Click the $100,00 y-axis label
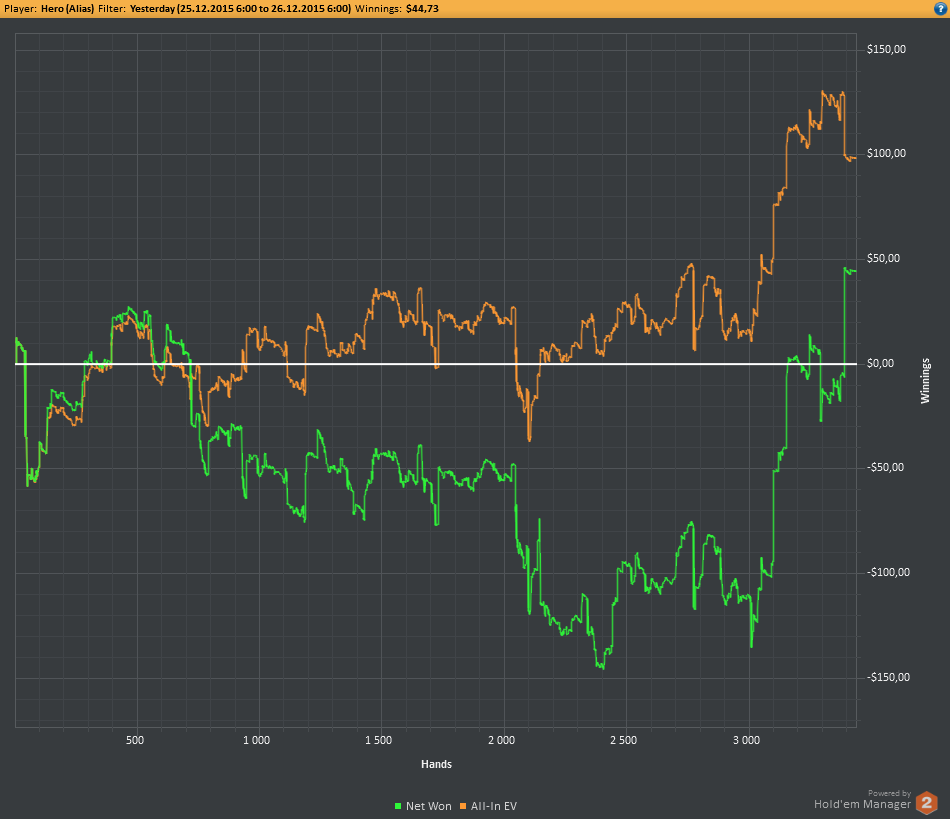The image size is (950, 819). coord(886,154)
